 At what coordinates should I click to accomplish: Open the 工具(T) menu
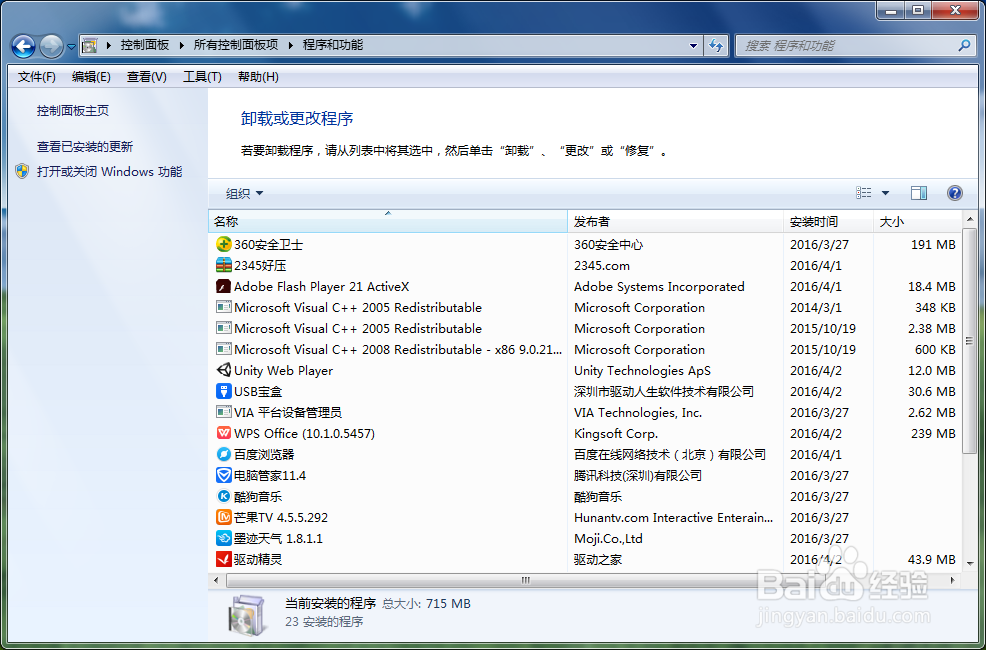pos(202,77)
